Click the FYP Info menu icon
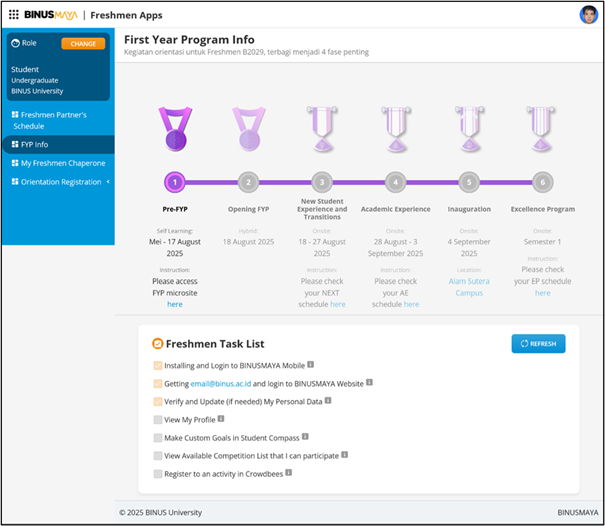The width and height of the screenshot is (605, 526). click(15, 144)
